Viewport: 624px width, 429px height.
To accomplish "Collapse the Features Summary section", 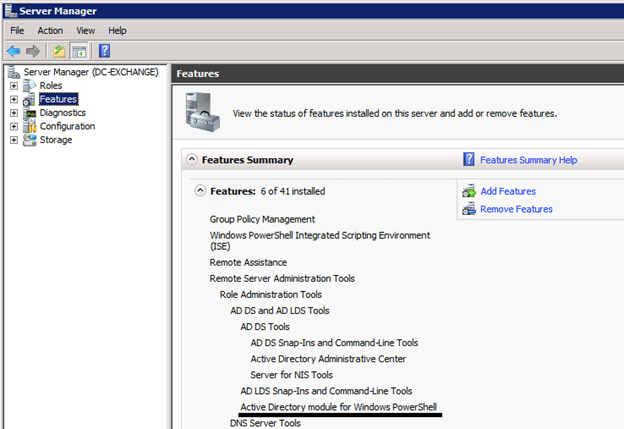I will [x=192, y=159].
